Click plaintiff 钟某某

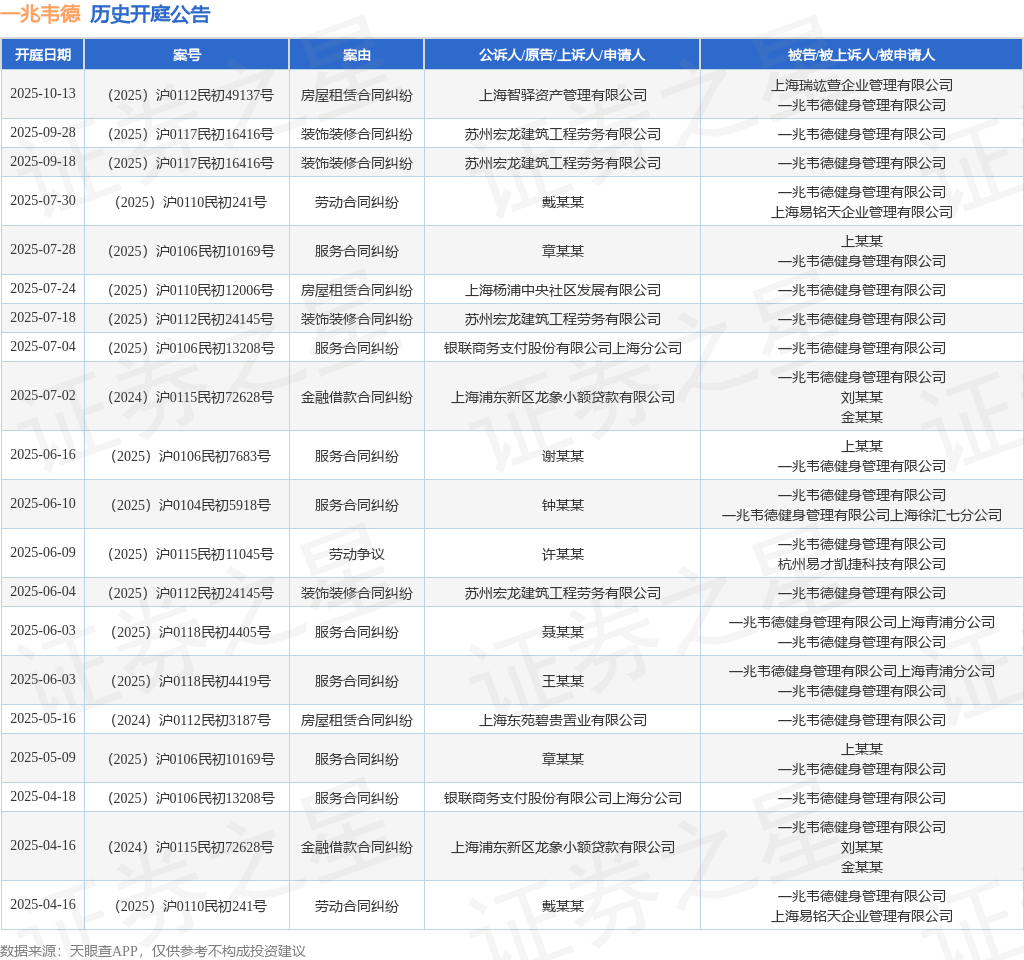(563, 505)
